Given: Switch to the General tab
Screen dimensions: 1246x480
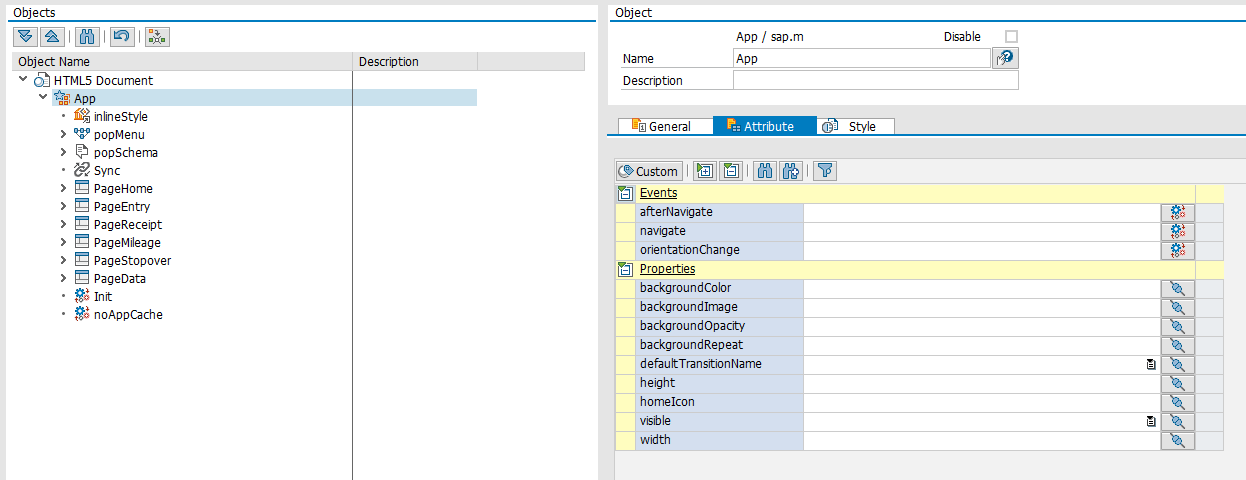Looking at the screenshot, I should pos(662,126).
